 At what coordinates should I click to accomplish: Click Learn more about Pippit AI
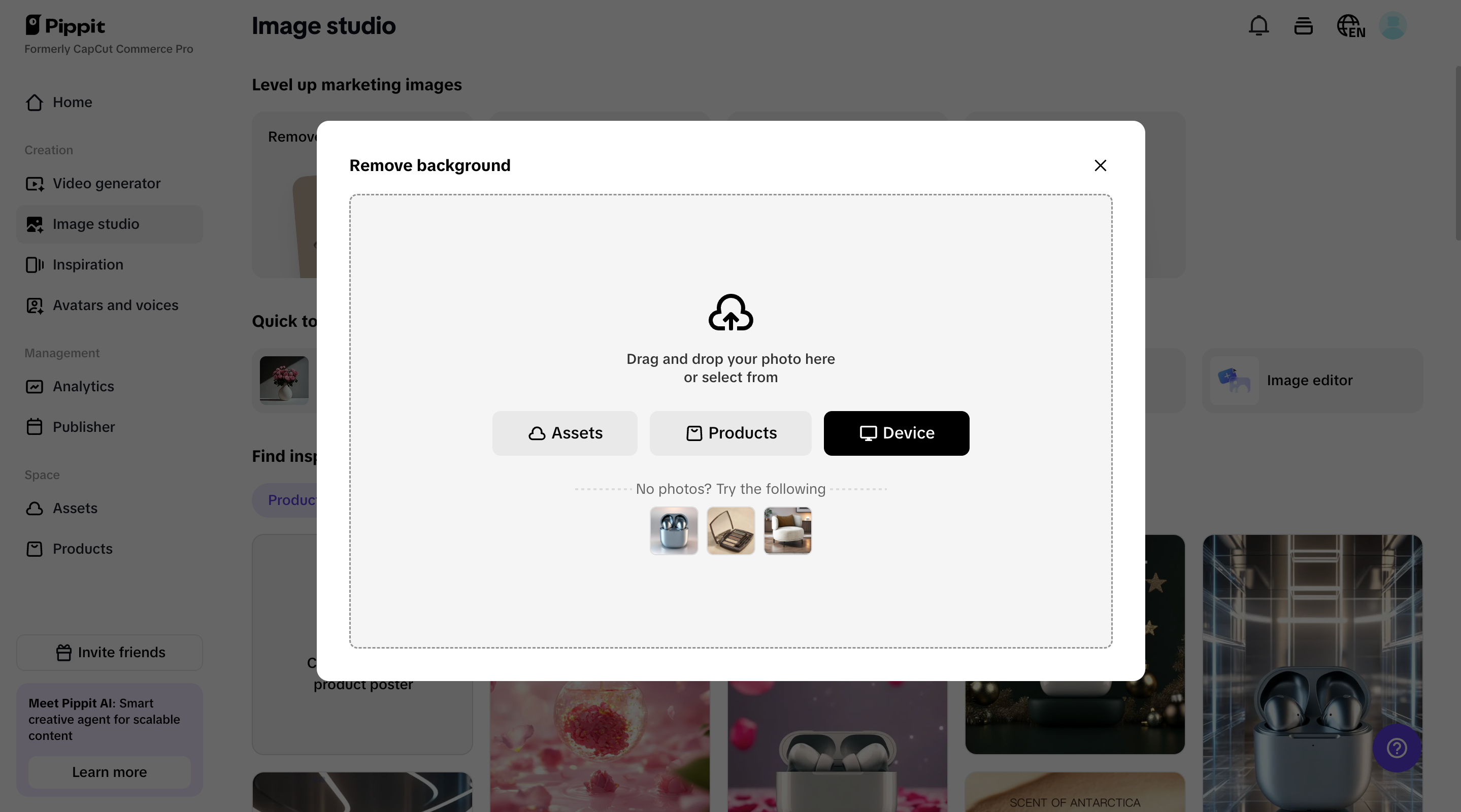tap(110, 772)
